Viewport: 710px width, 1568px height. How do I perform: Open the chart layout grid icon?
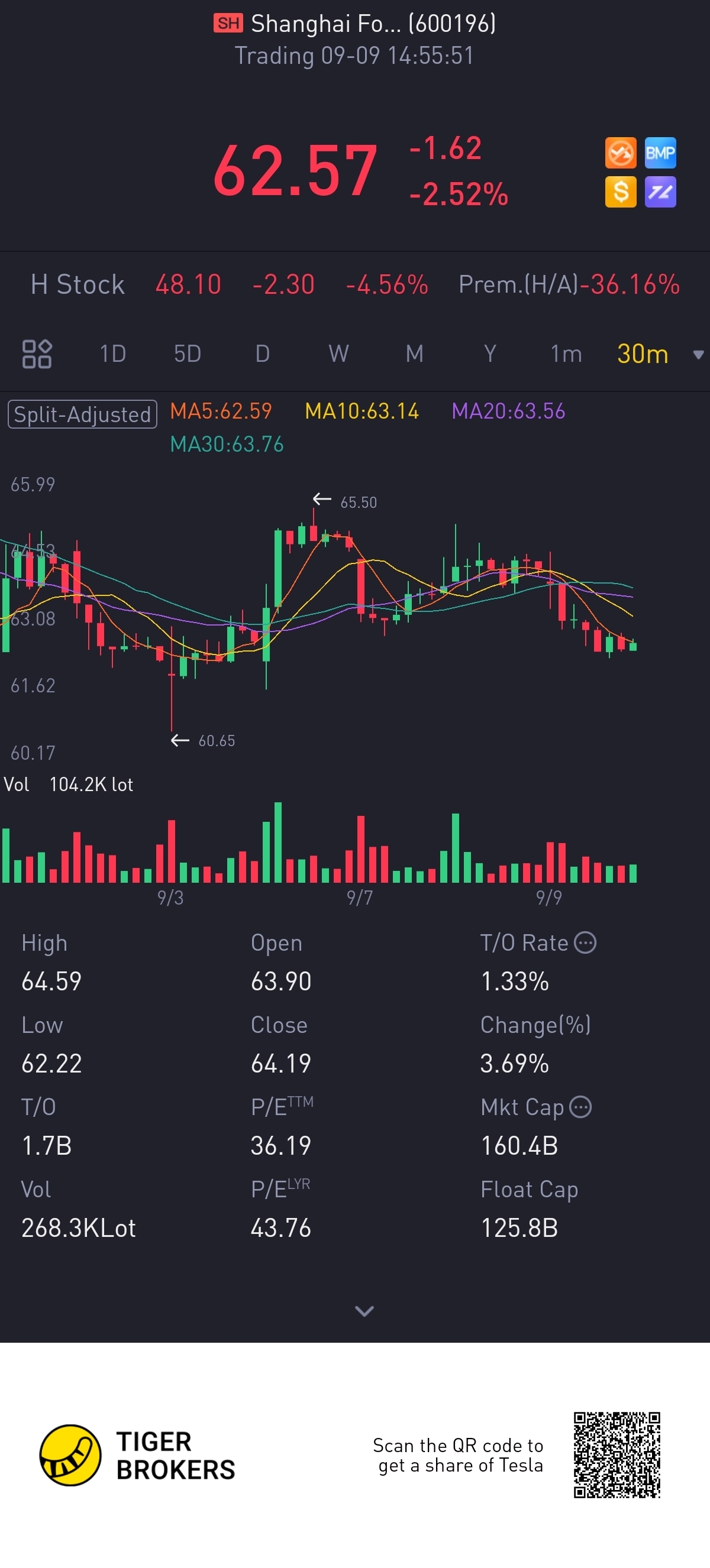[x=37, y=354]
